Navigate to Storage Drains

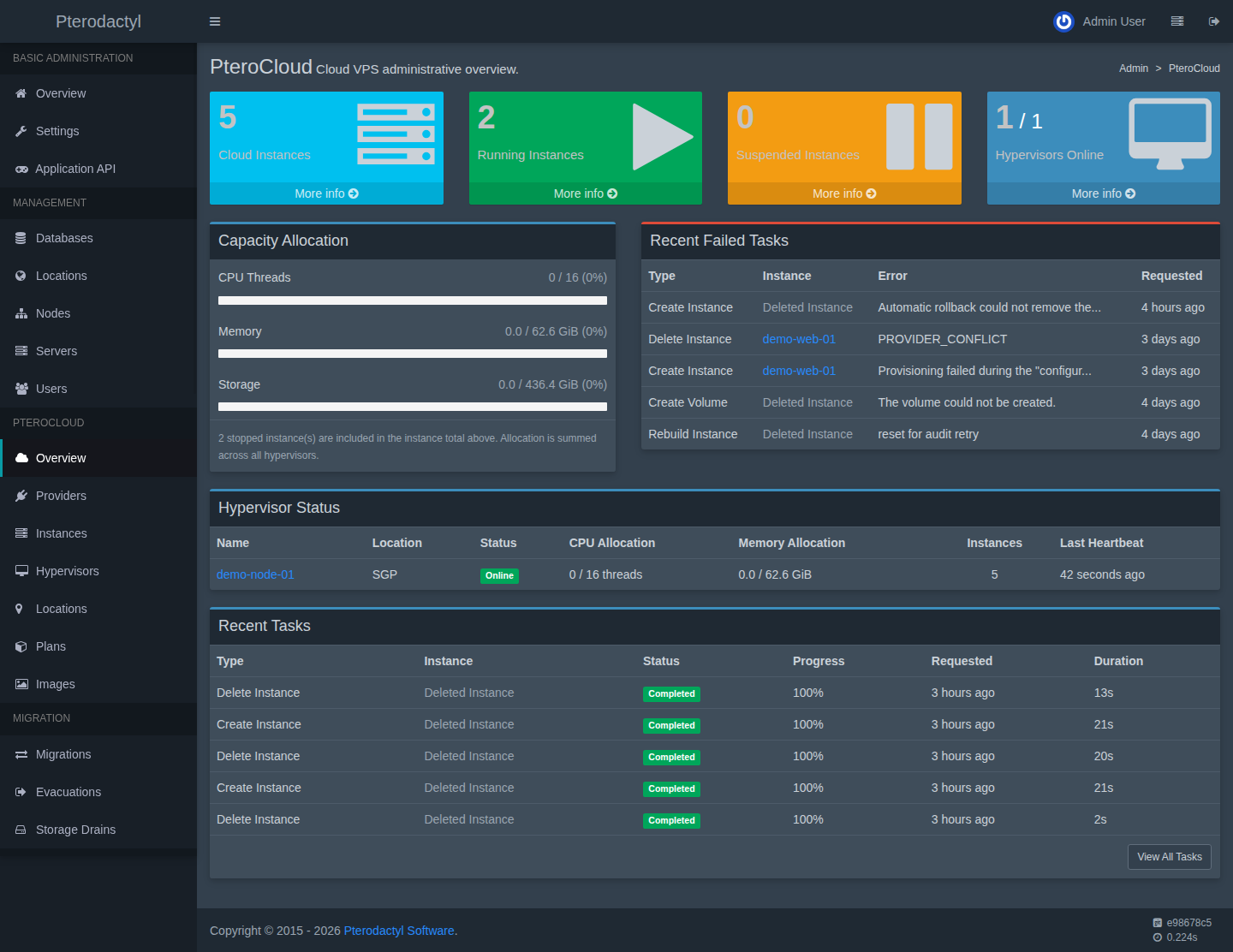click(98, 830)
